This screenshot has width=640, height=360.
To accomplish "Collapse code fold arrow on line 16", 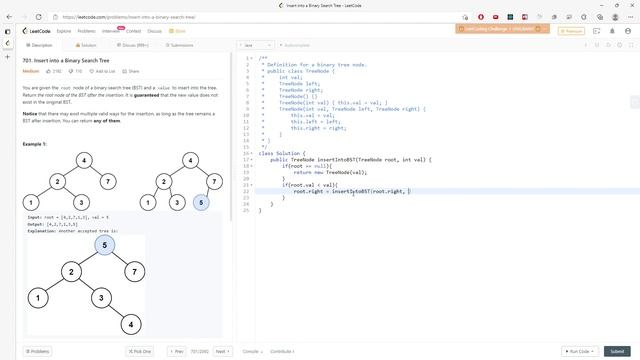I will (x=251, y=153).
